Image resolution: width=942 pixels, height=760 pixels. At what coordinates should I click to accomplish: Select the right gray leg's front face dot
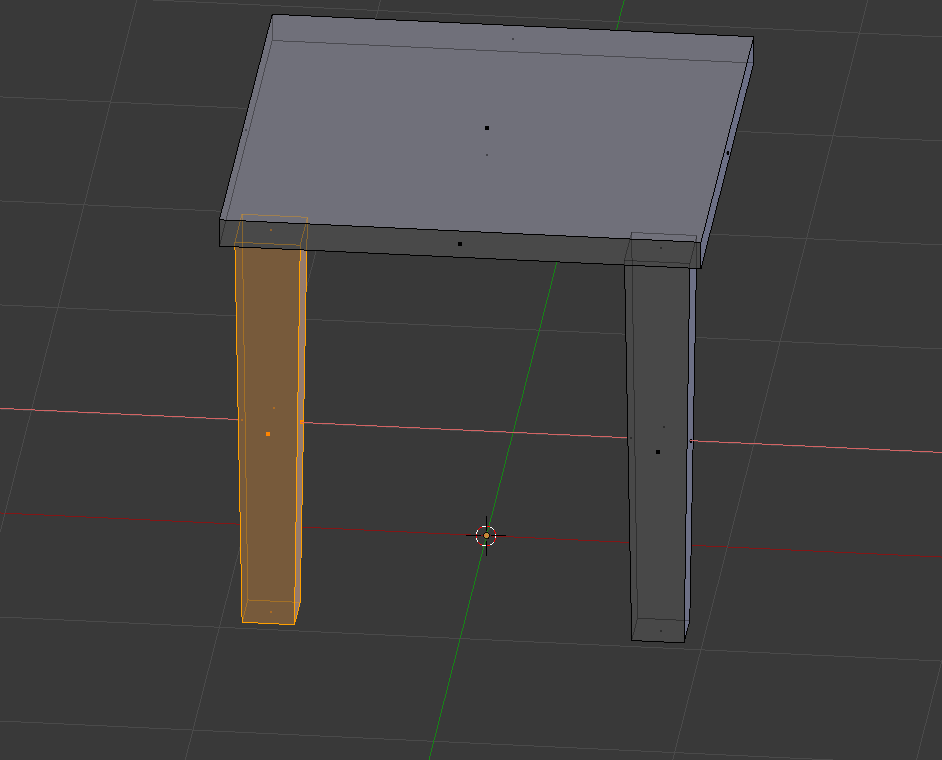658,452
